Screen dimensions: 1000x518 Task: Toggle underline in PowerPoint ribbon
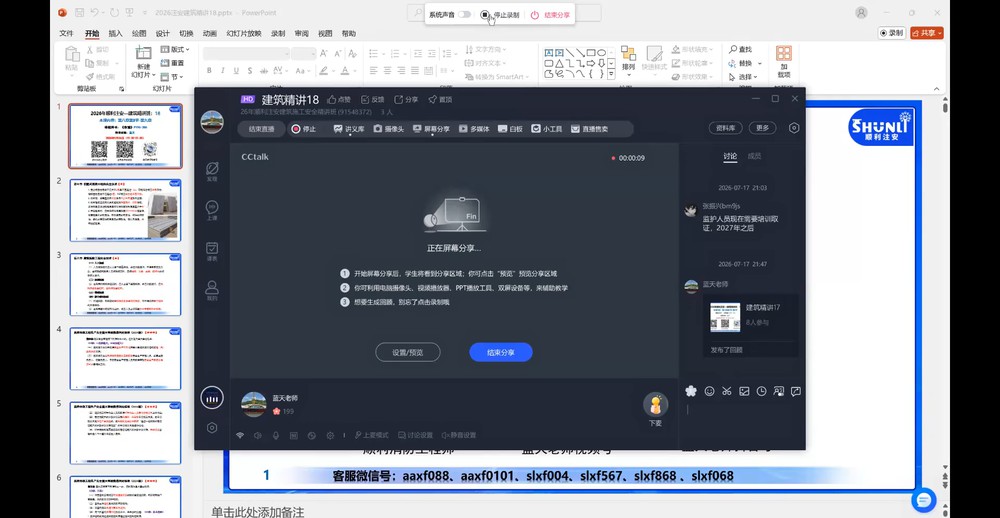click(x=236, y=71)
